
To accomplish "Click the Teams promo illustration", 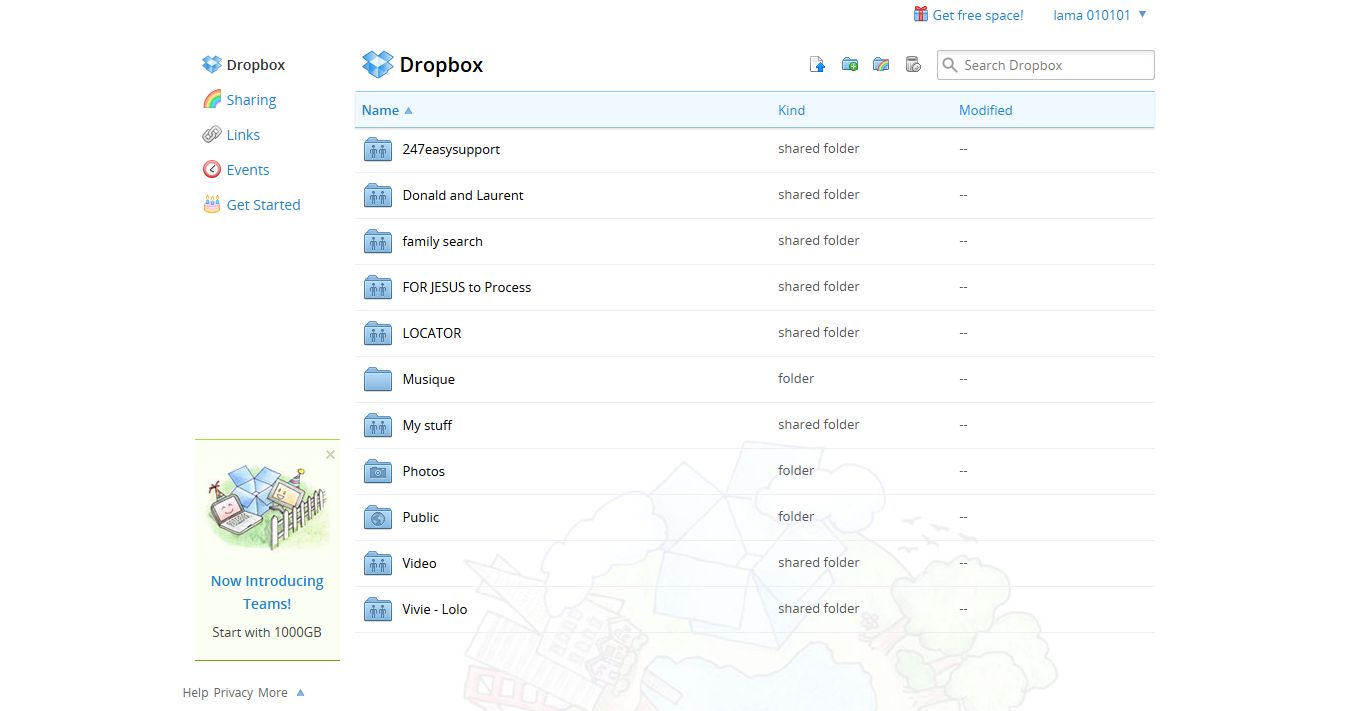I will 267,507.
